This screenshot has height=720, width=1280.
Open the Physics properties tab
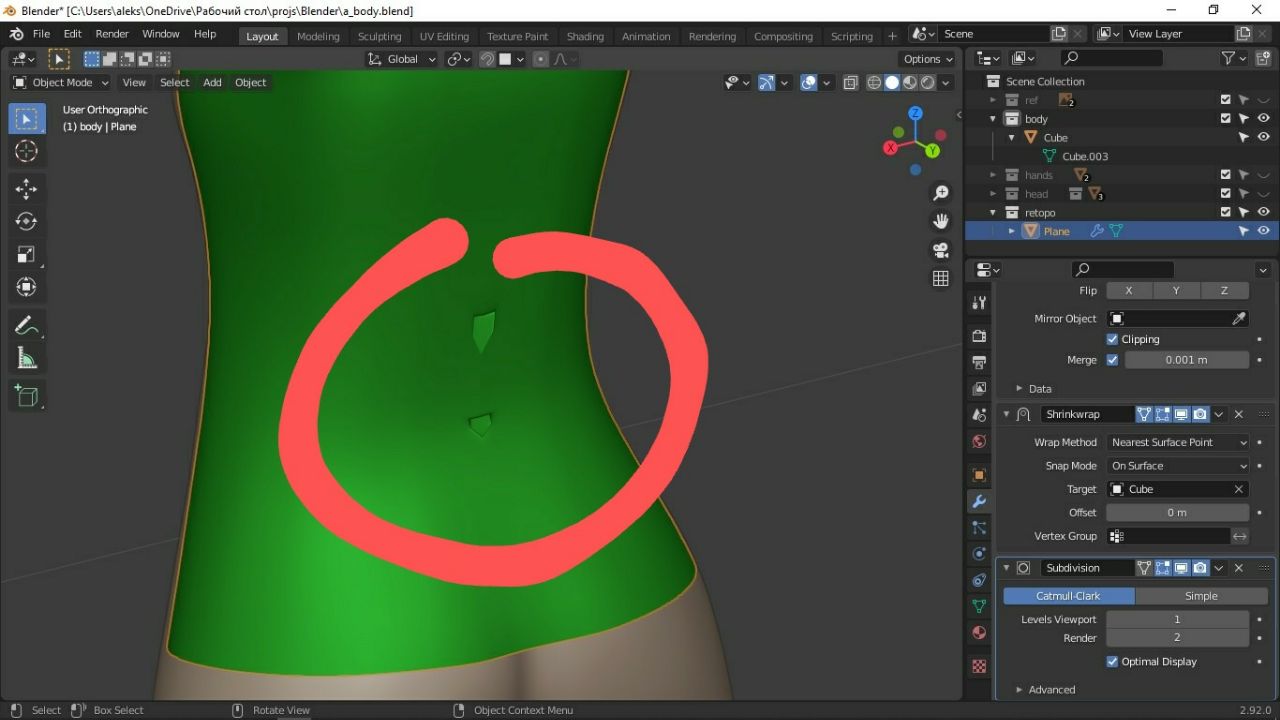[979, 553]
